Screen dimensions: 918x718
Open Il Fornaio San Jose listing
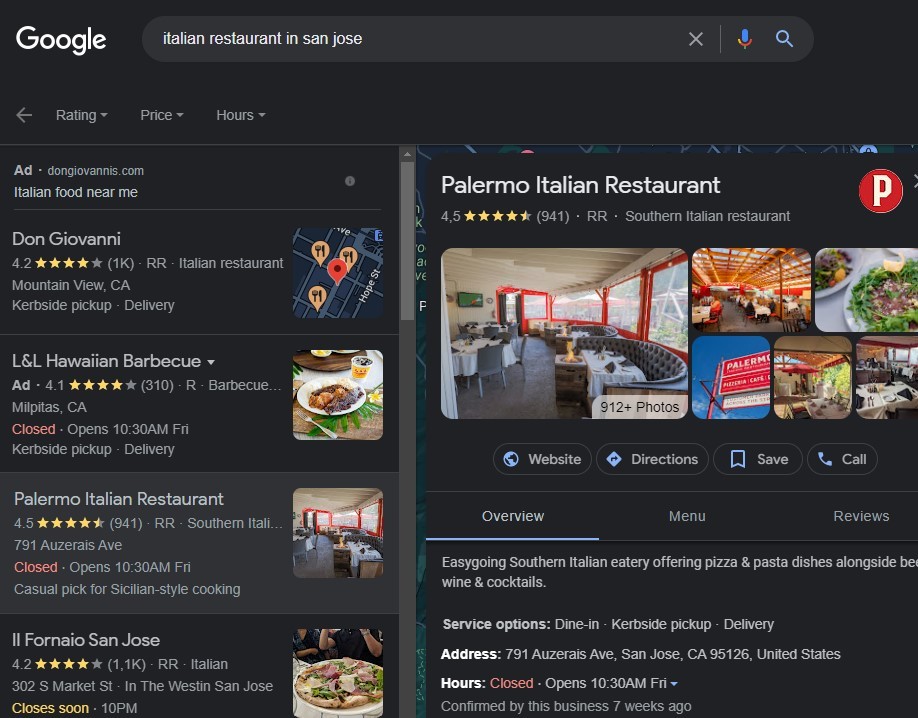coord(86,640)
